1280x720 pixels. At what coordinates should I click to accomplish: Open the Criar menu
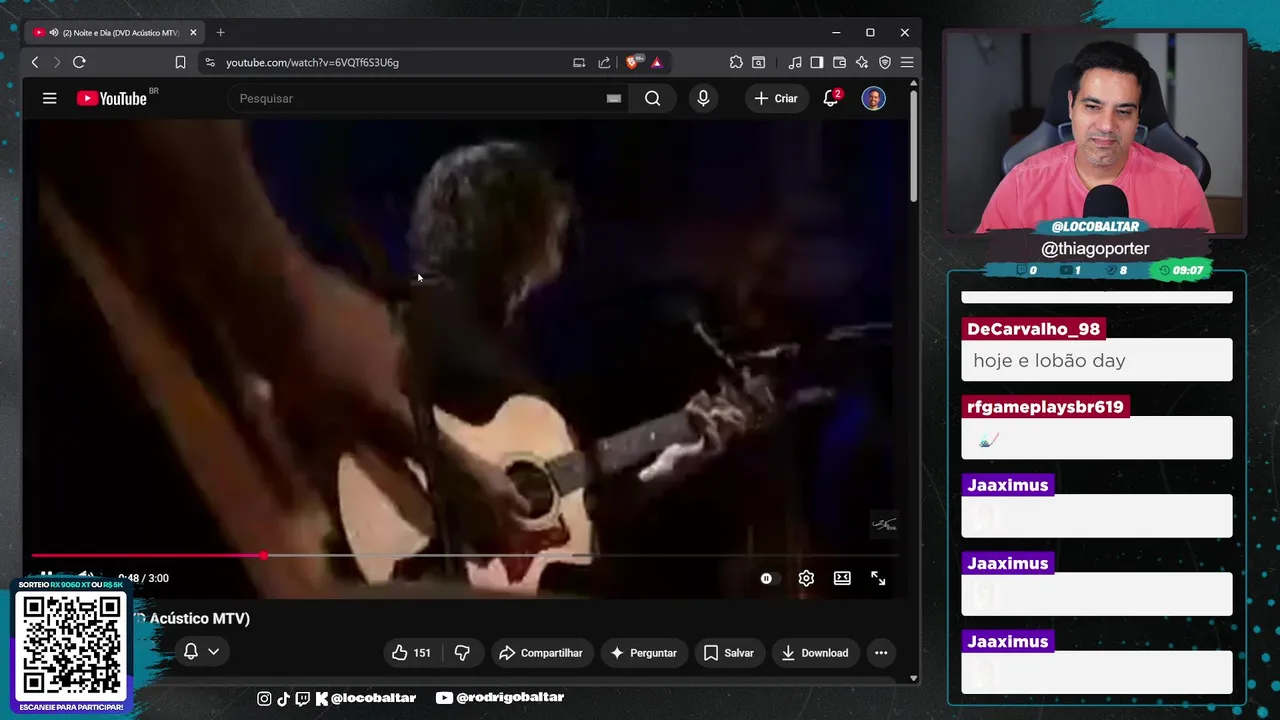[776, 98]
